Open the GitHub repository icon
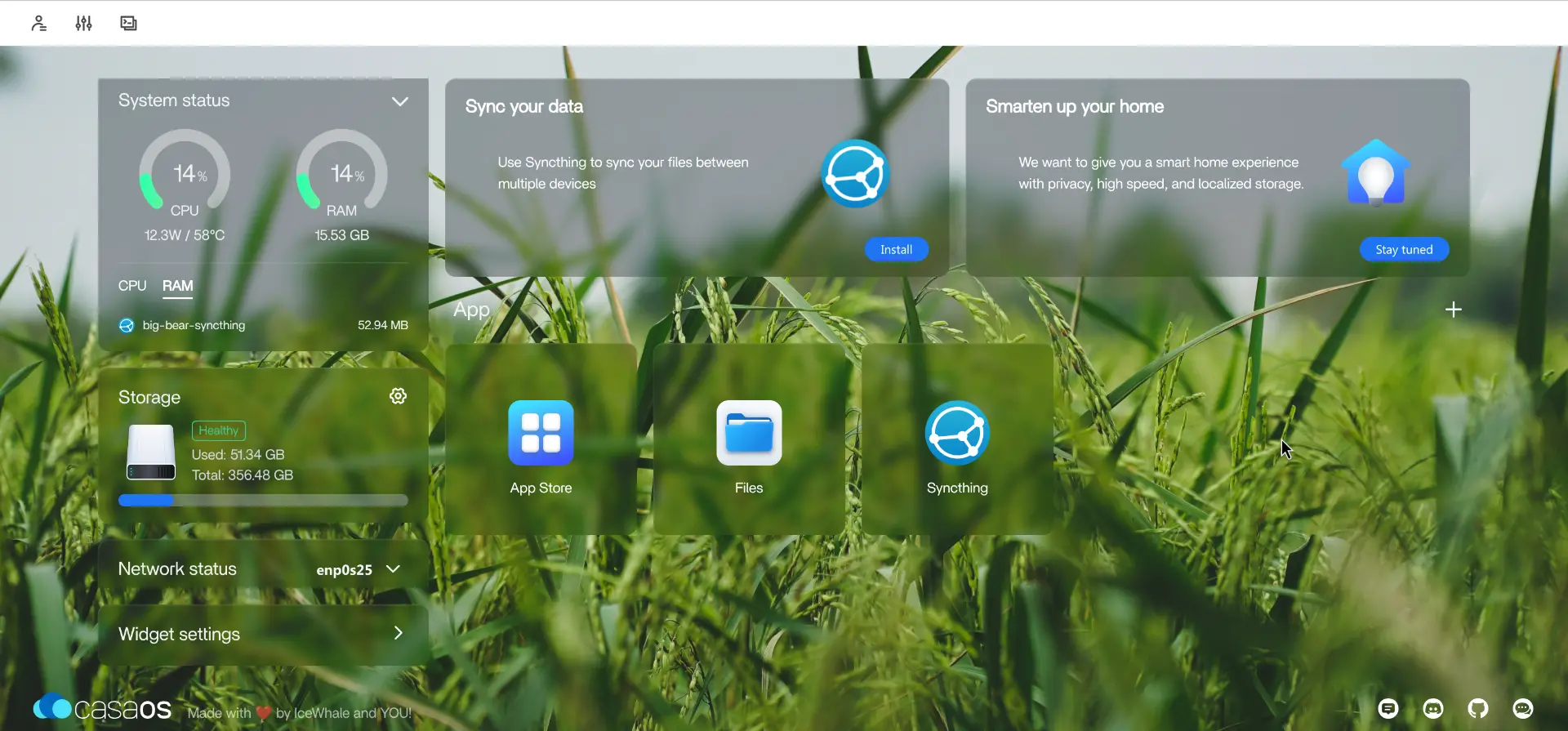 1478,708
